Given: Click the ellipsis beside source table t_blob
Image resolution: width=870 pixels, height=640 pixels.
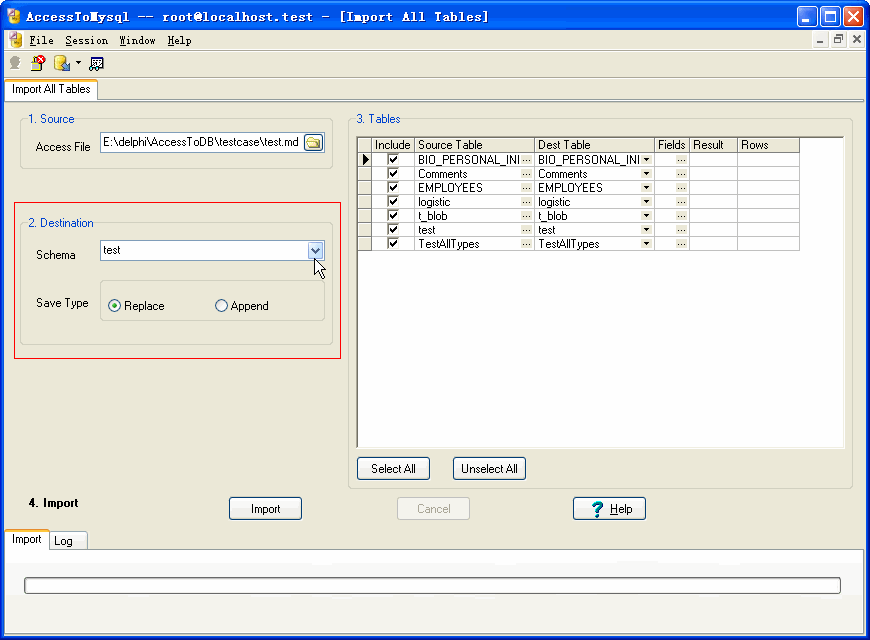Looking at the screenshot, I should (x=526, y=215).
